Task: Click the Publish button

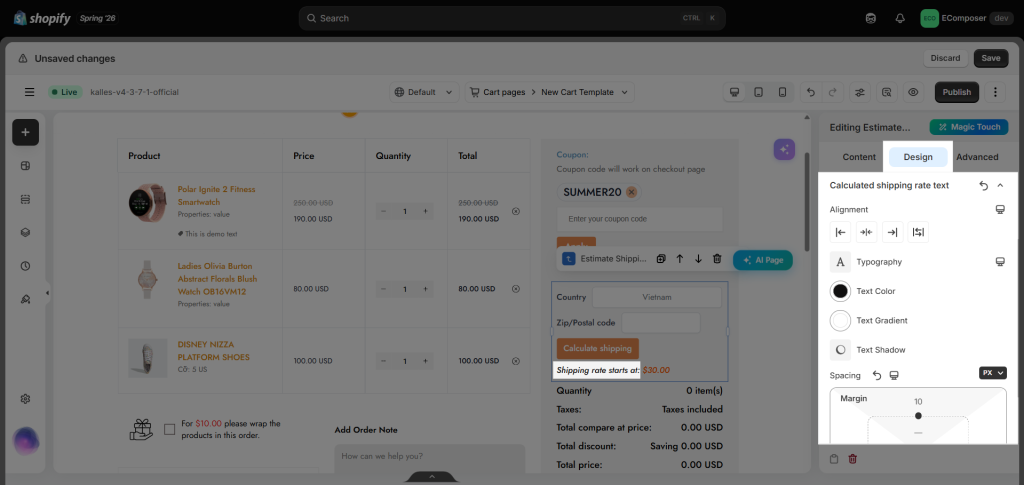Action: coord(957,92)
